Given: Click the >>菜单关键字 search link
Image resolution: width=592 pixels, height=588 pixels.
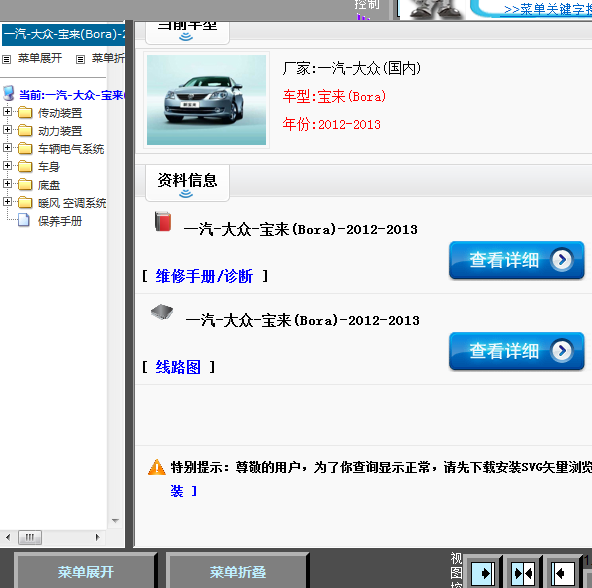Looking at the screenshot, I should [548, 10].
